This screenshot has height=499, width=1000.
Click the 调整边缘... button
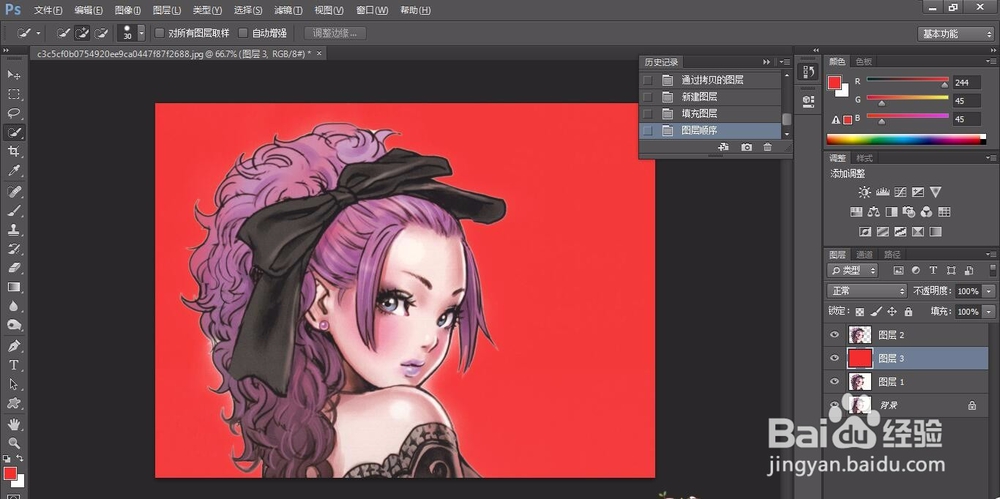tap(335, 33)
